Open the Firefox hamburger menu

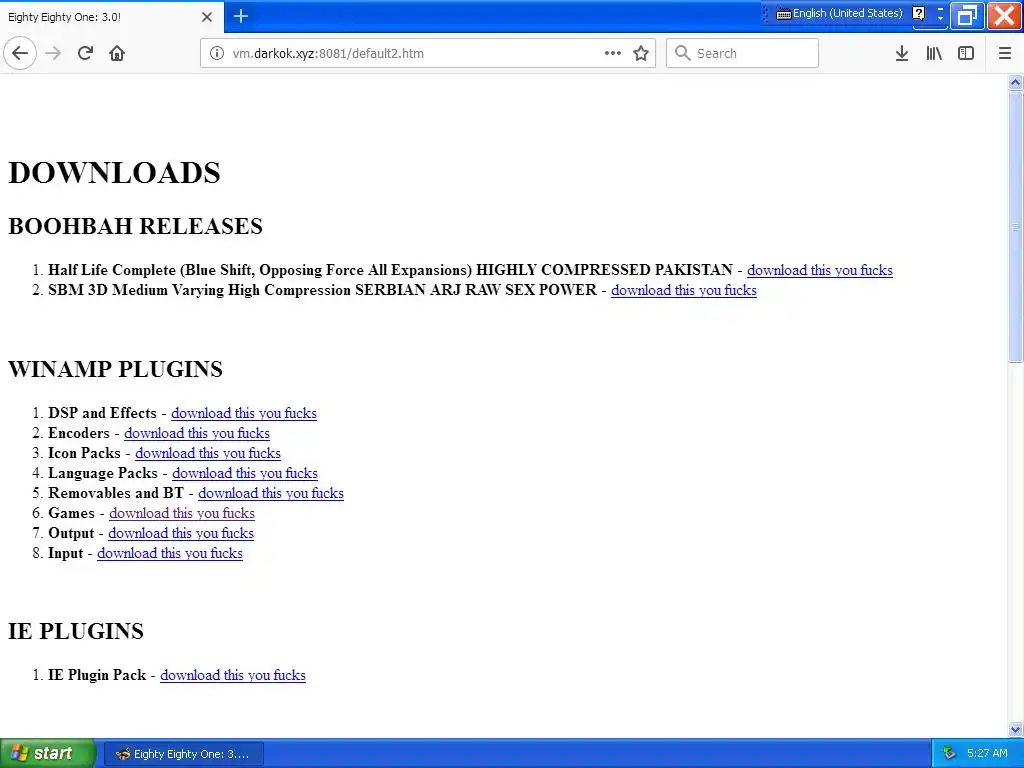coord(1005,53)
